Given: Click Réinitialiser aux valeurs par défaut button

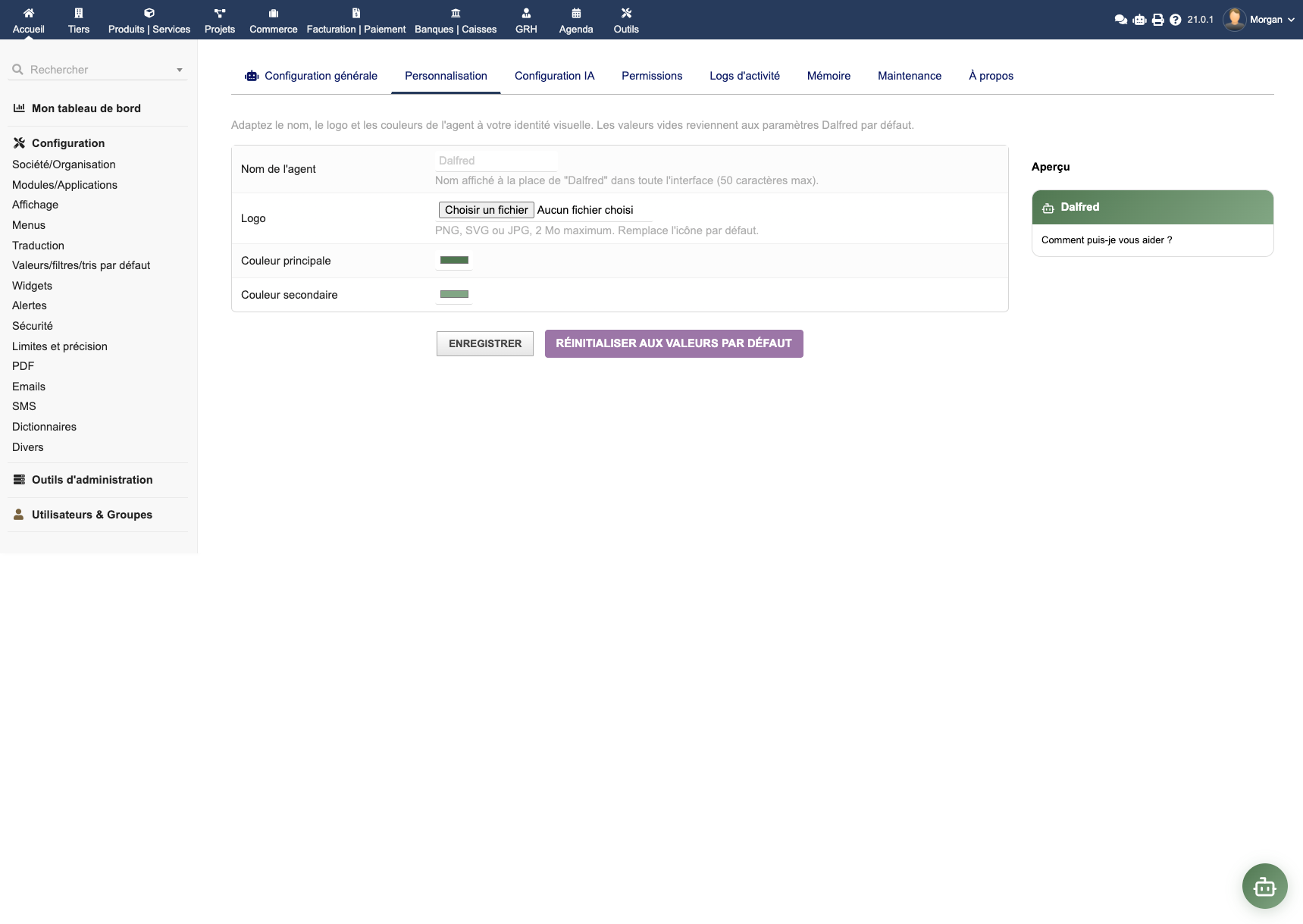Looking at the screenshot, I should point(674,343).
